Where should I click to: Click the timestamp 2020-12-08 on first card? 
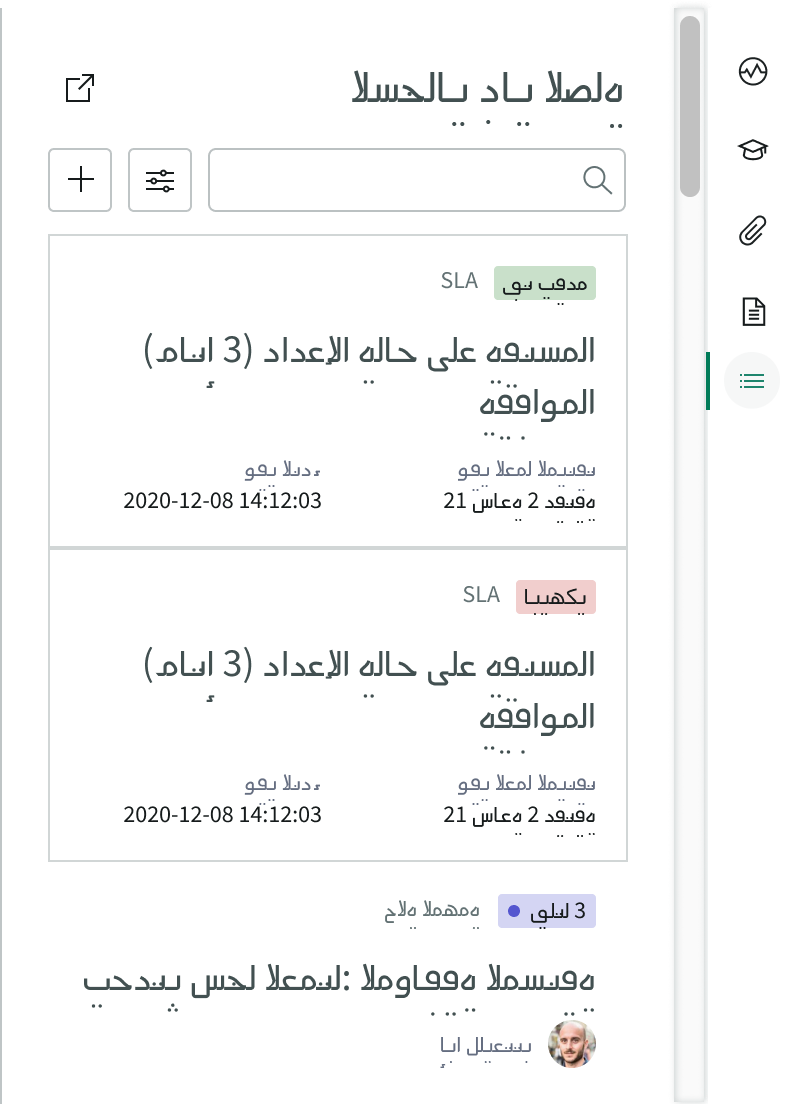coord(222,500)
